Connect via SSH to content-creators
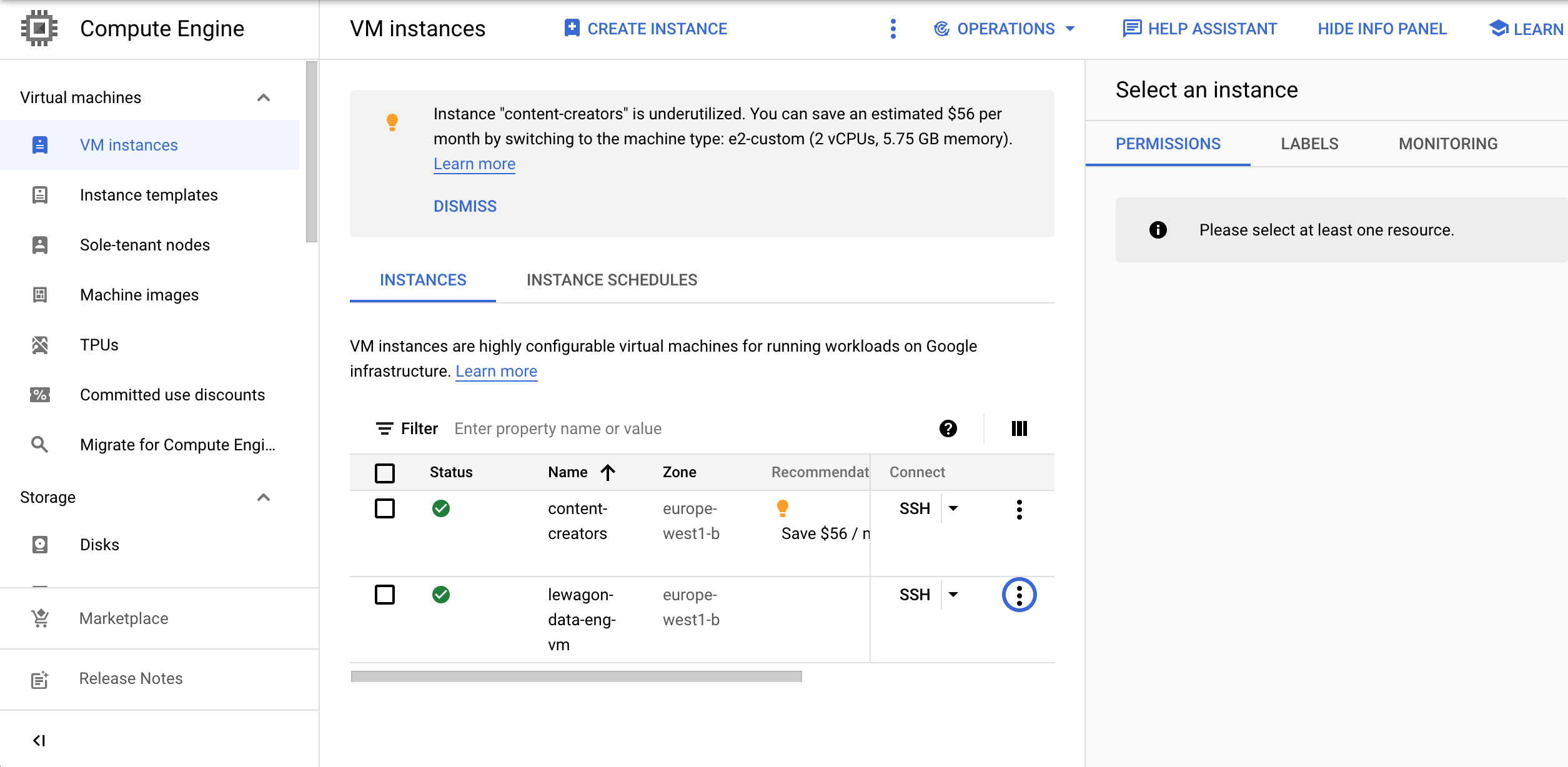This screenshot has width=1568, height=767. tap(915, 508)
